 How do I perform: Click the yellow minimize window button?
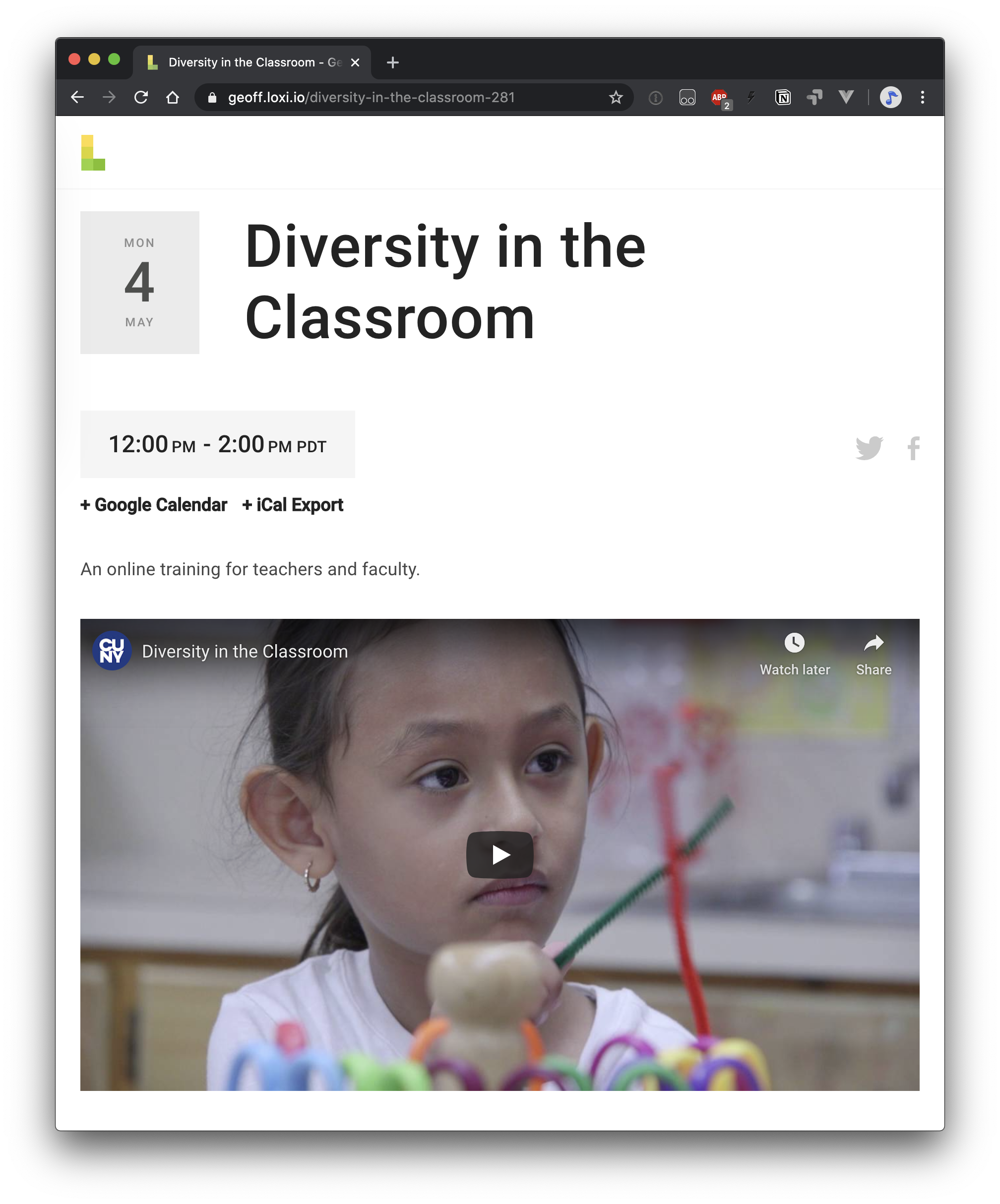pos(94,59)
